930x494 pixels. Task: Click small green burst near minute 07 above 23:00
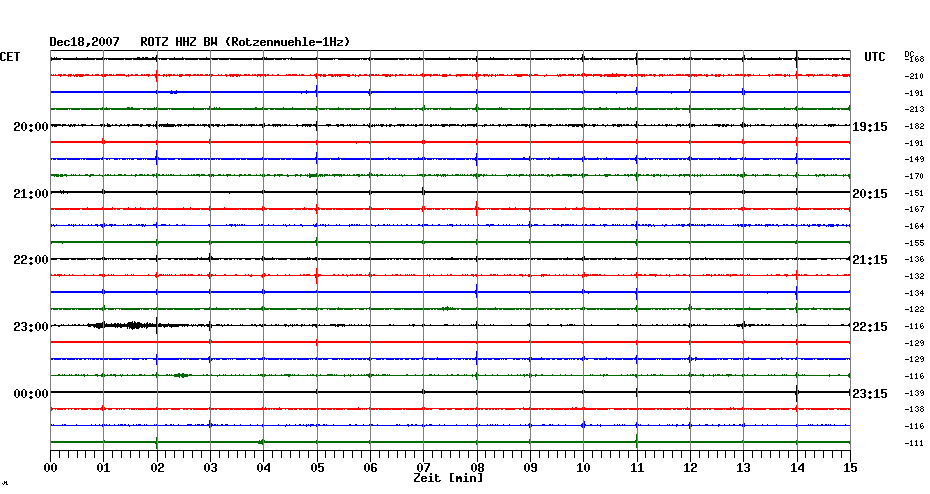click(447, 308)
